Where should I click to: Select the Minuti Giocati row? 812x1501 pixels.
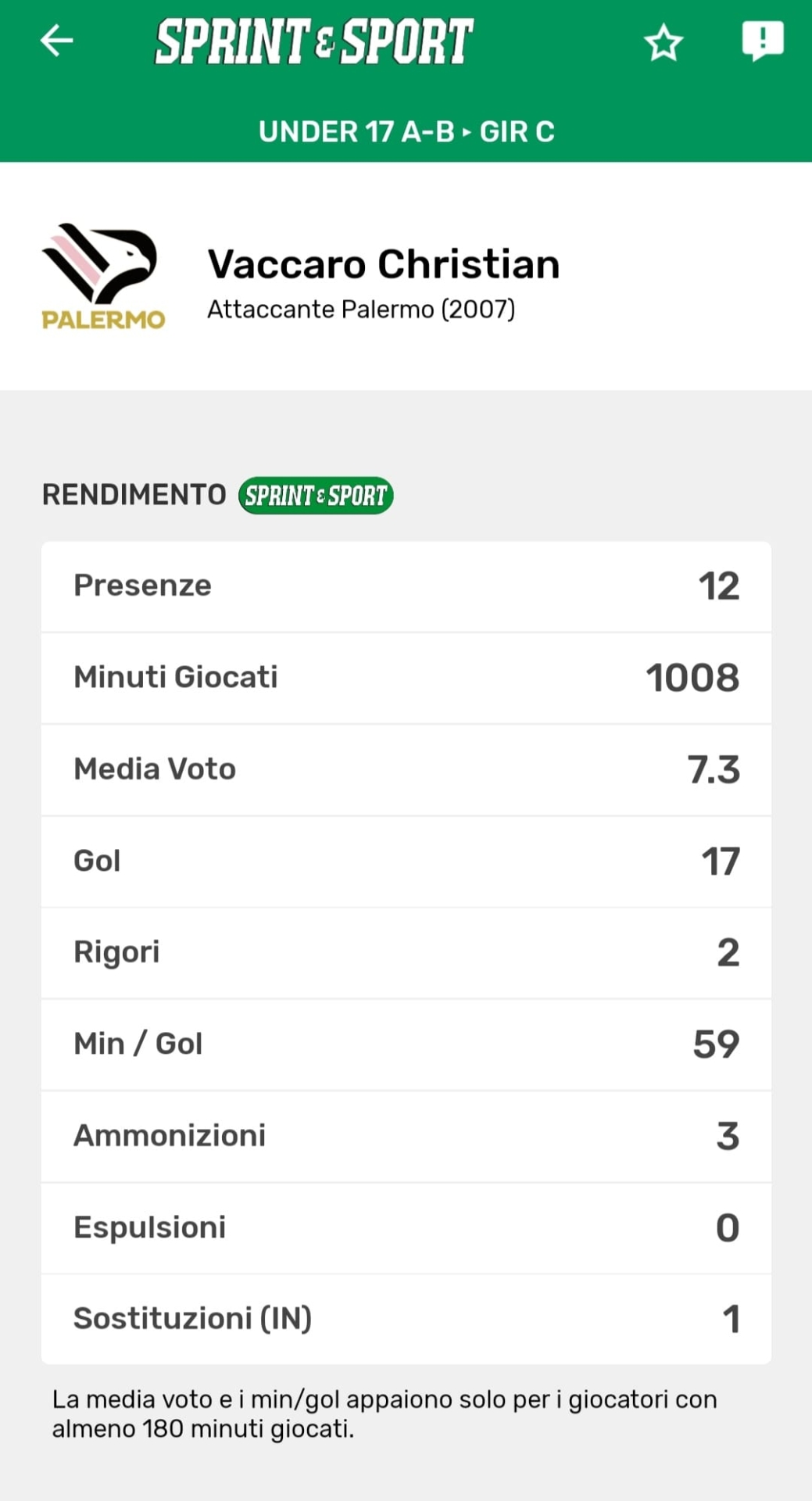(x=406, y=678)
